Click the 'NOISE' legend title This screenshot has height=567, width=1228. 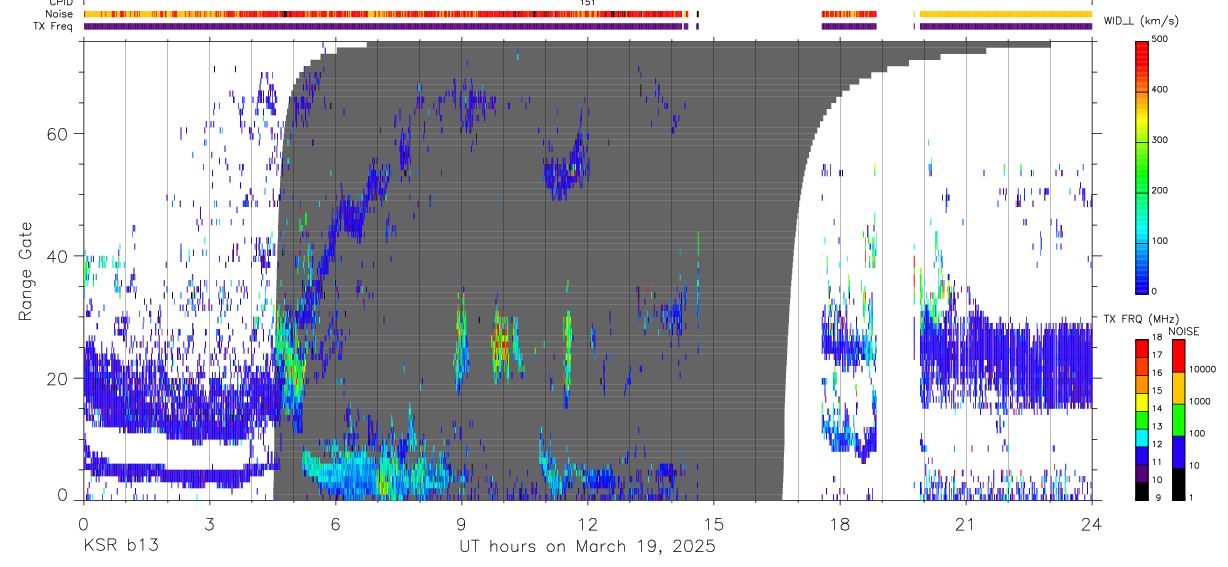(1186, 331)
